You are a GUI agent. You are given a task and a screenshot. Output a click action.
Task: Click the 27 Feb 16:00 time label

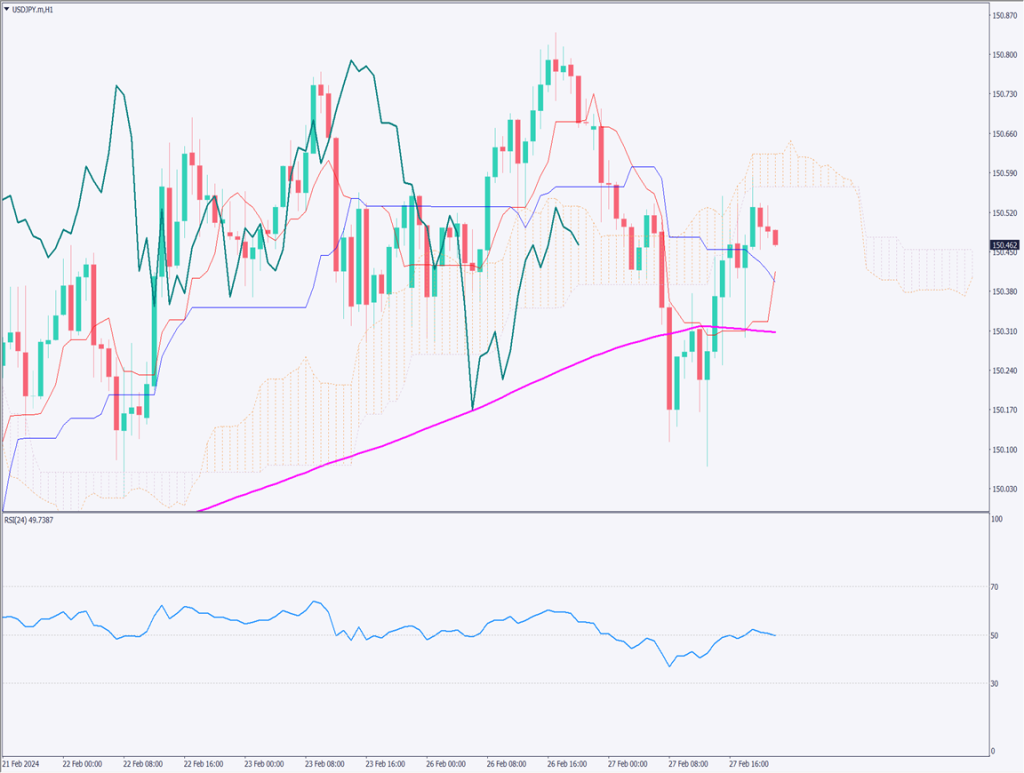(749, 761)
